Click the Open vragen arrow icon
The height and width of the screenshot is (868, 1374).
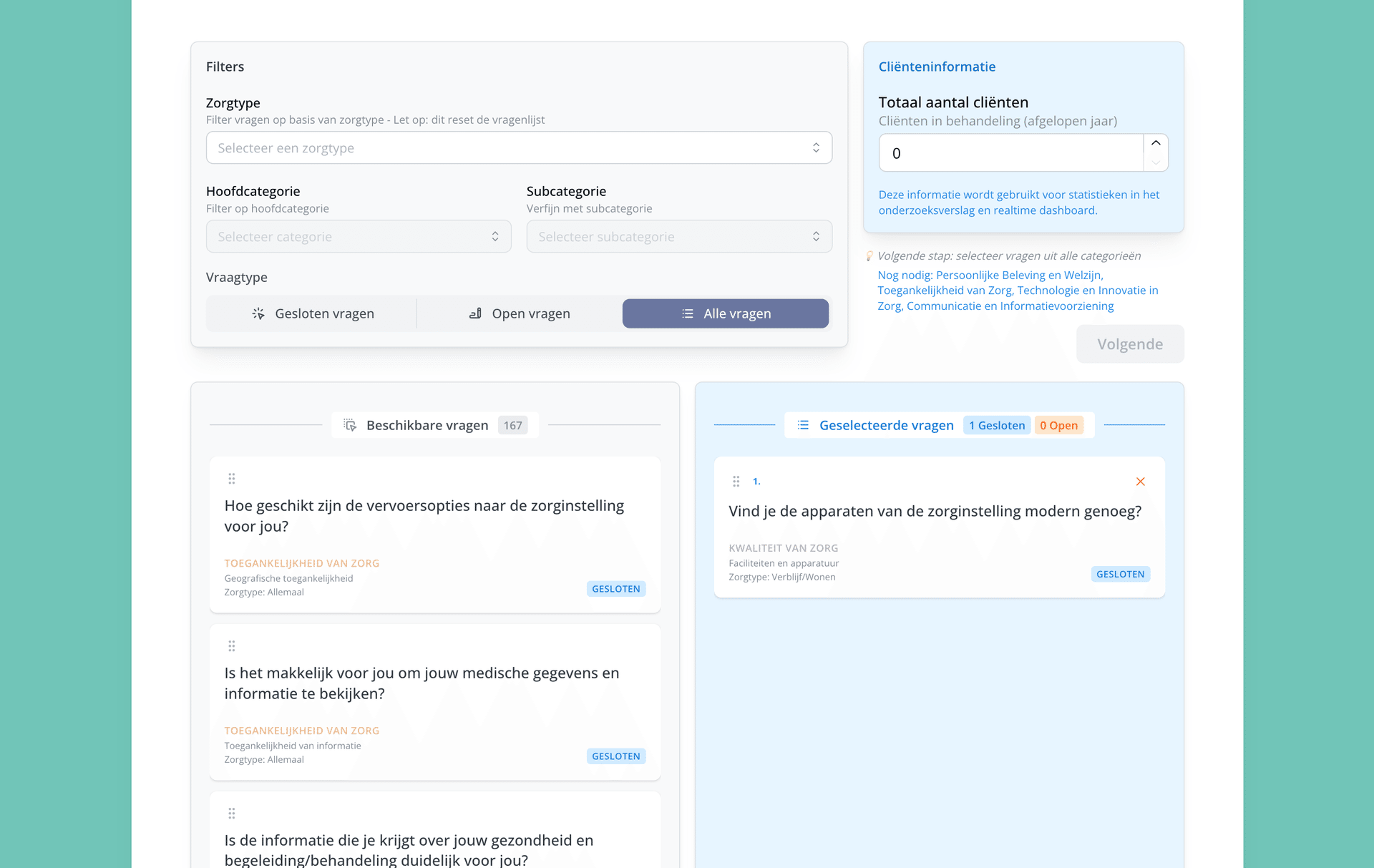476,313
